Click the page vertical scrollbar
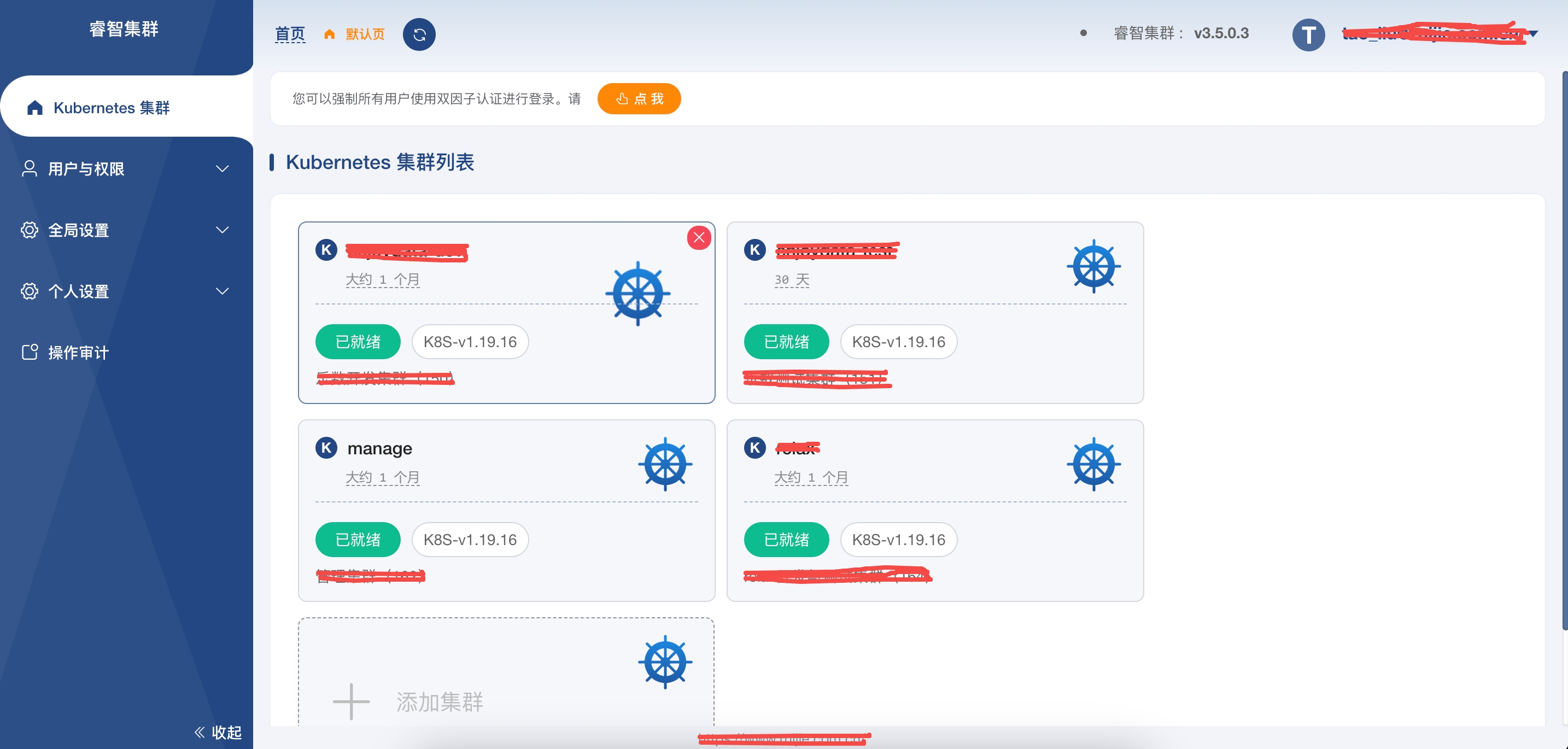1568x749 pixels. point(1564,351)
